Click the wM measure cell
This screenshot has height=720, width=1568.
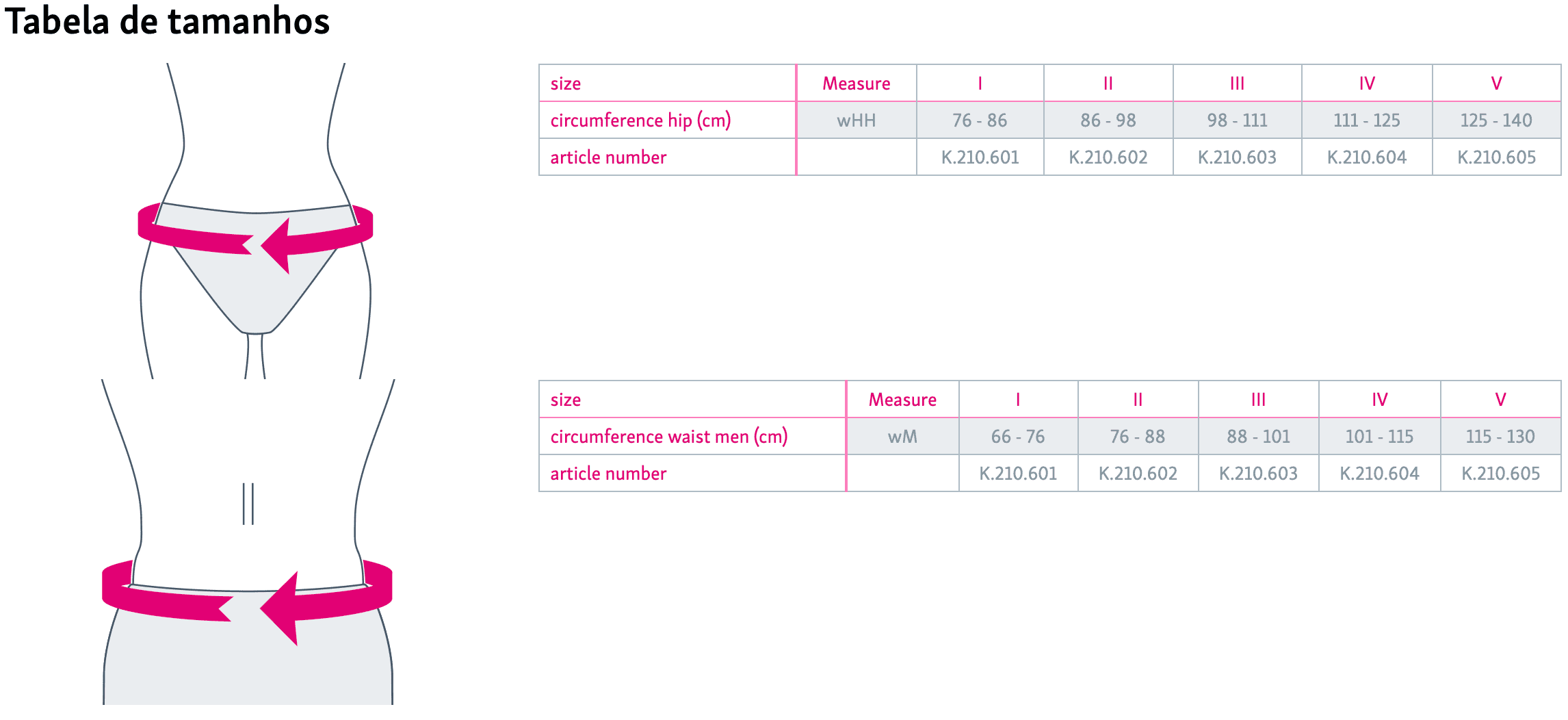(903, 437)
